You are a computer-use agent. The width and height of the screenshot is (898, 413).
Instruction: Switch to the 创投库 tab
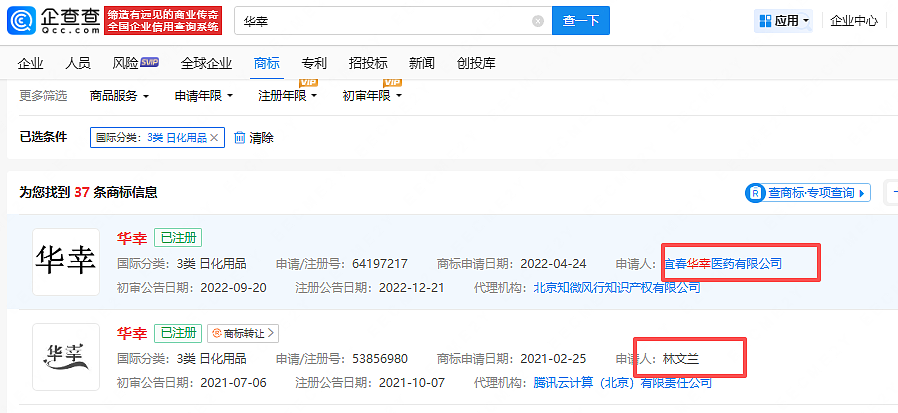click(476, 64)
